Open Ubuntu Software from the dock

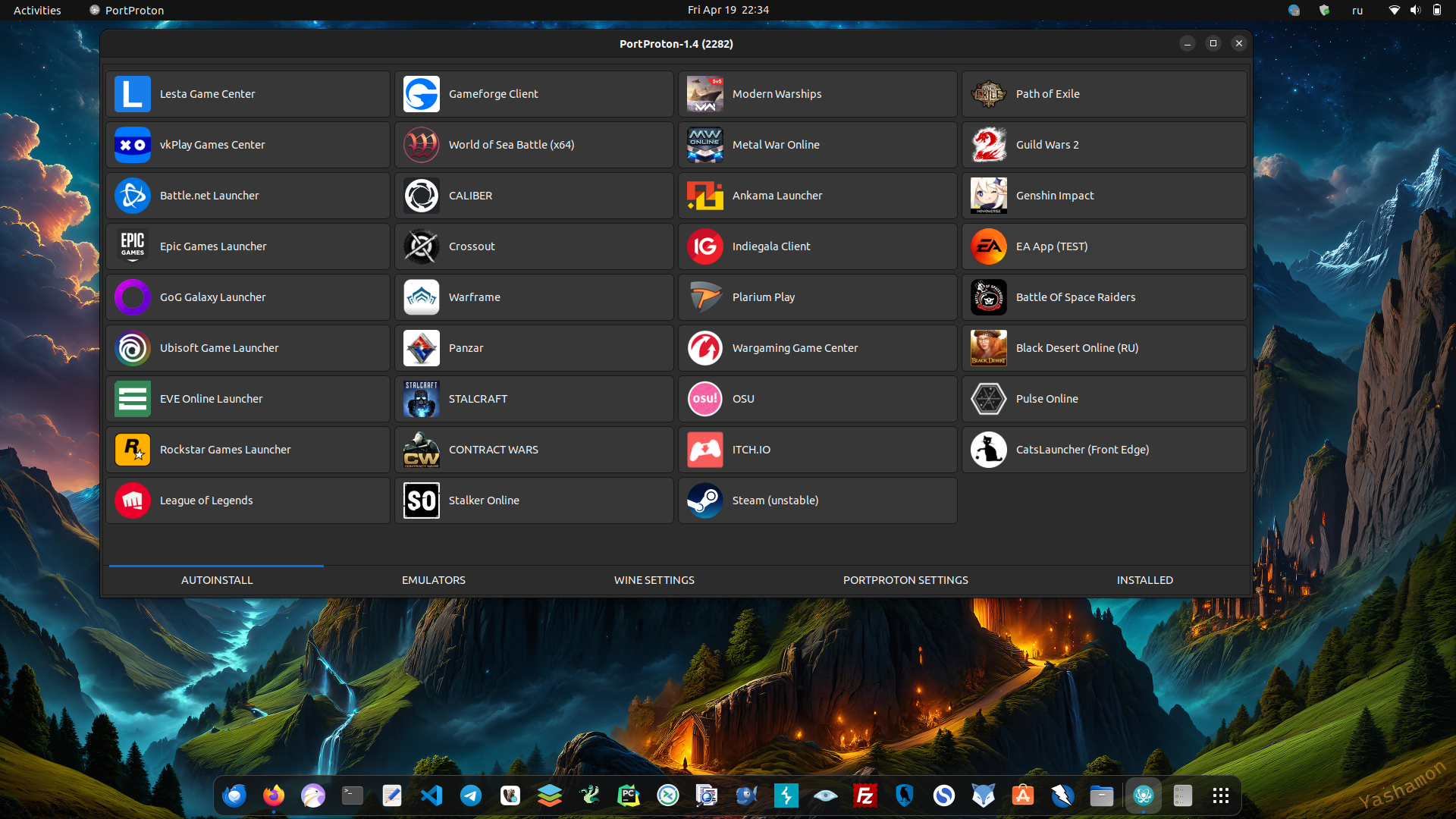(x=1023, y=795)
